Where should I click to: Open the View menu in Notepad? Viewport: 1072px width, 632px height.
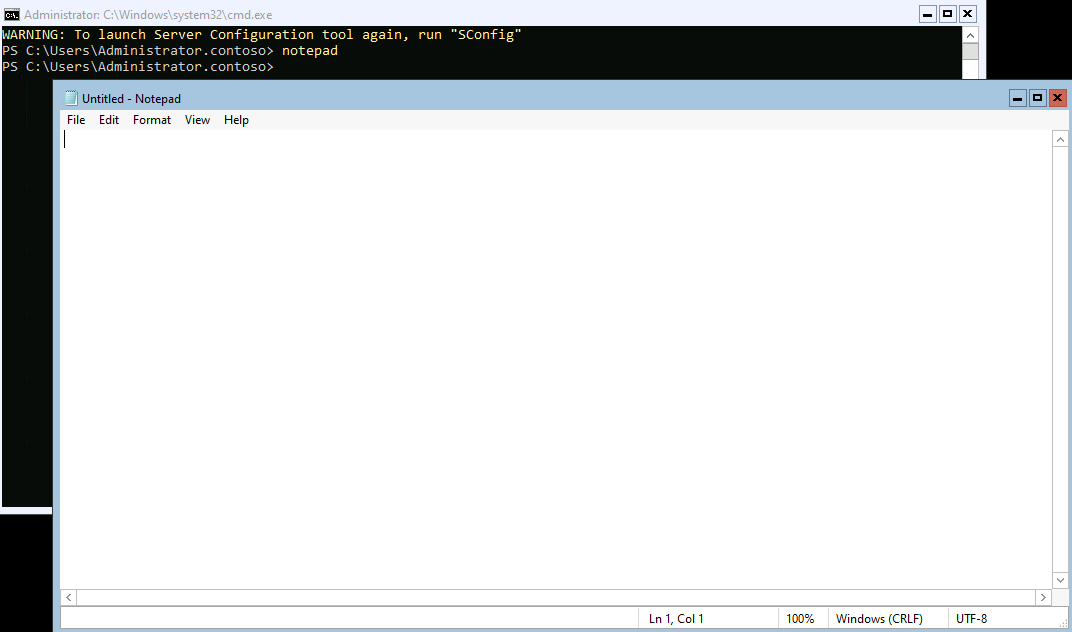tap(197, 120)
